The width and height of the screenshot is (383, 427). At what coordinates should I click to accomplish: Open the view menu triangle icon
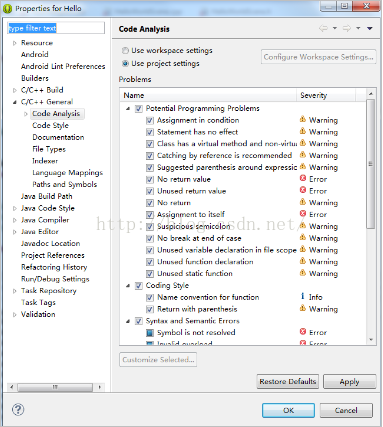click(370, 28)
